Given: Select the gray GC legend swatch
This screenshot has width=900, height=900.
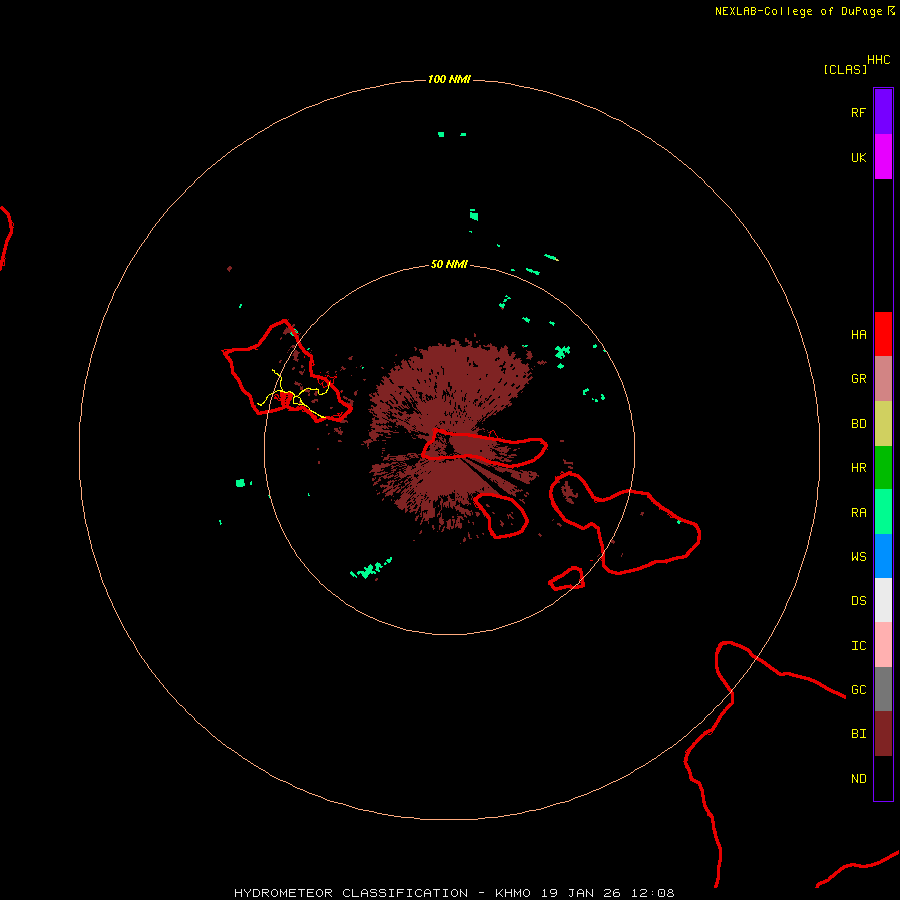Looking at the screenshot, I should 883,689.
